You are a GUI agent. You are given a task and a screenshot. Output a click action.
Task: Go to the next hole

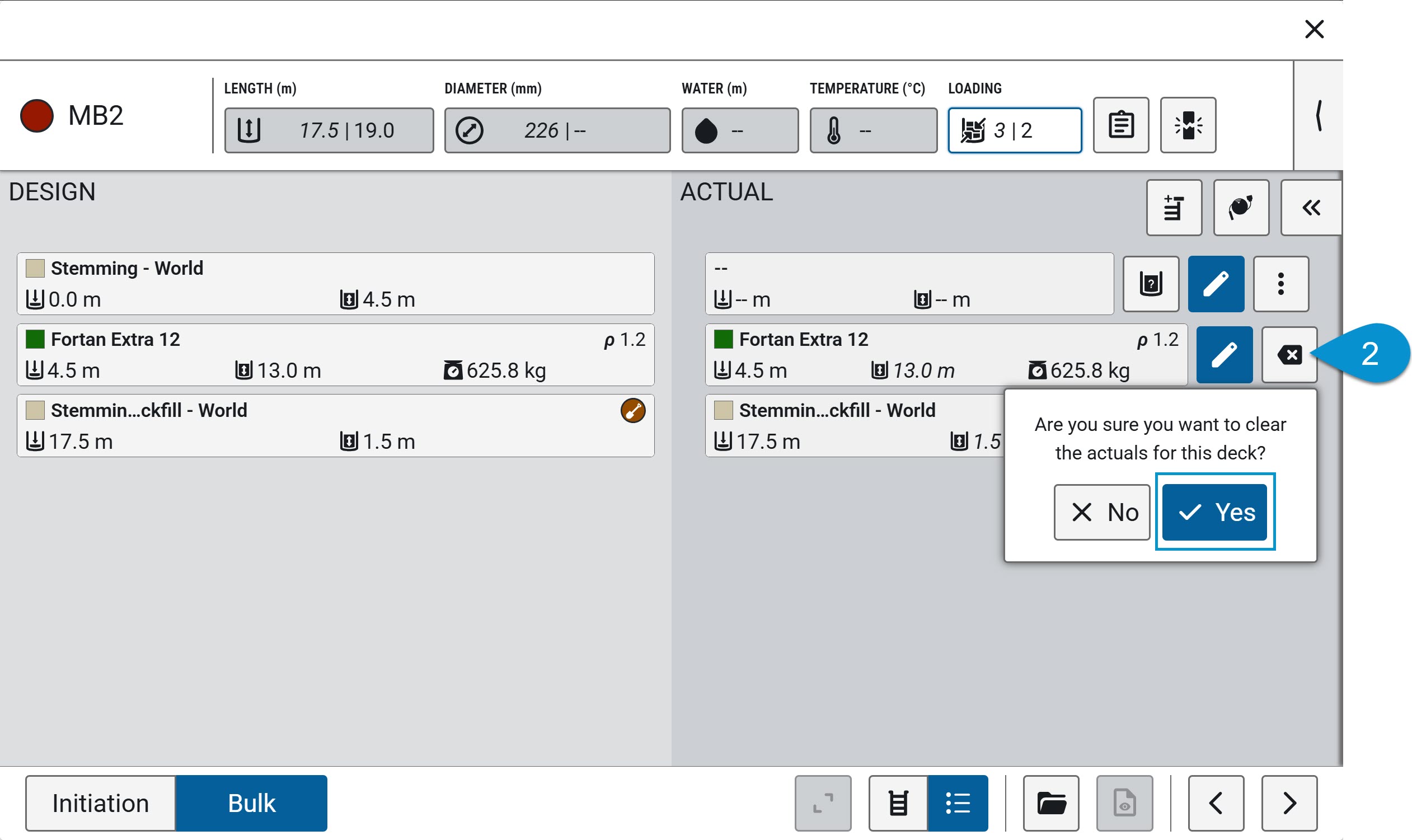[x=1289, y=803]
